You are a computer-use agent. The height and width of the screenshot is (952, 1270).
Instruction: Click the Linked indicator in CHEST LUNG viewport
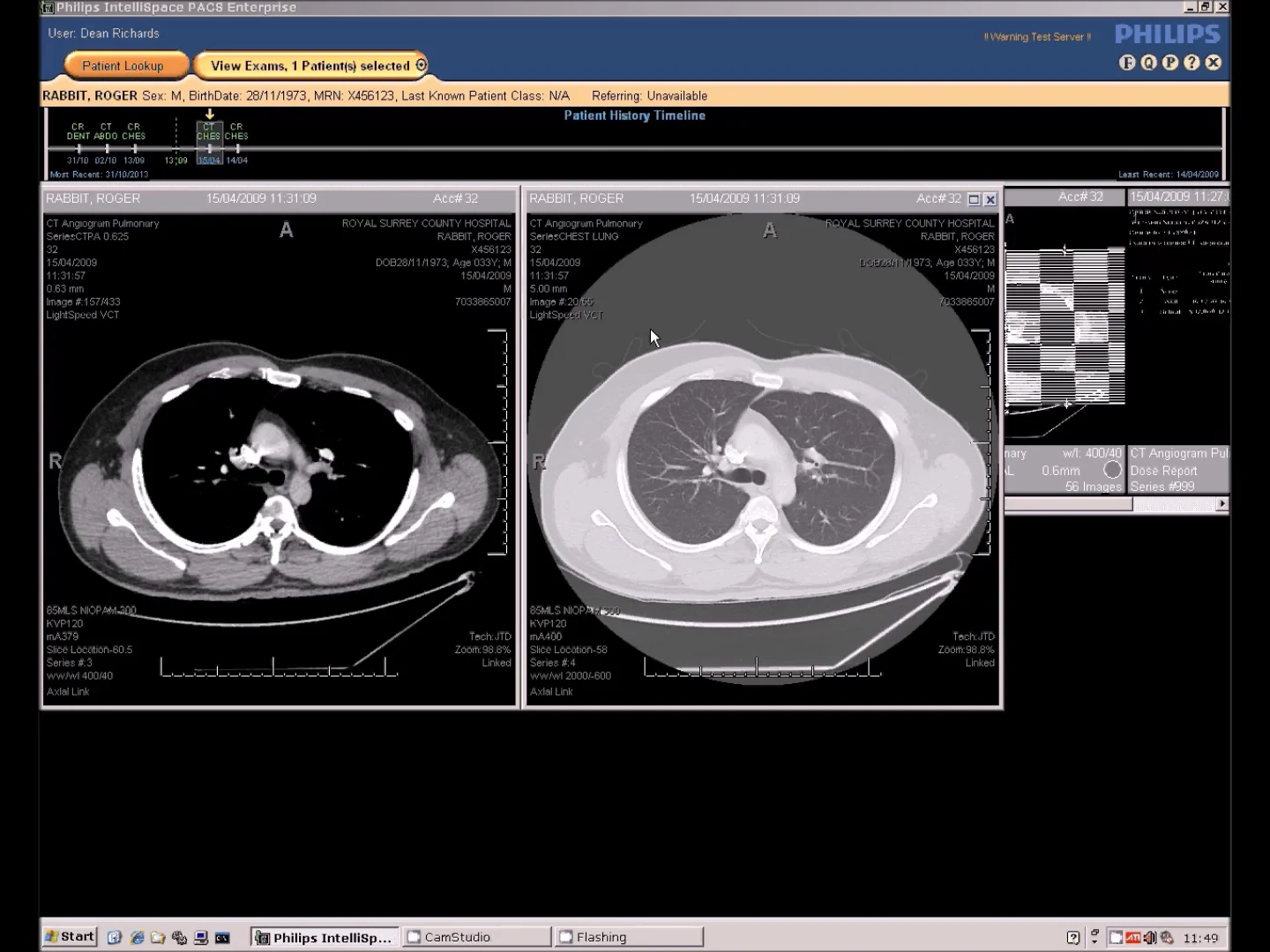980,663
